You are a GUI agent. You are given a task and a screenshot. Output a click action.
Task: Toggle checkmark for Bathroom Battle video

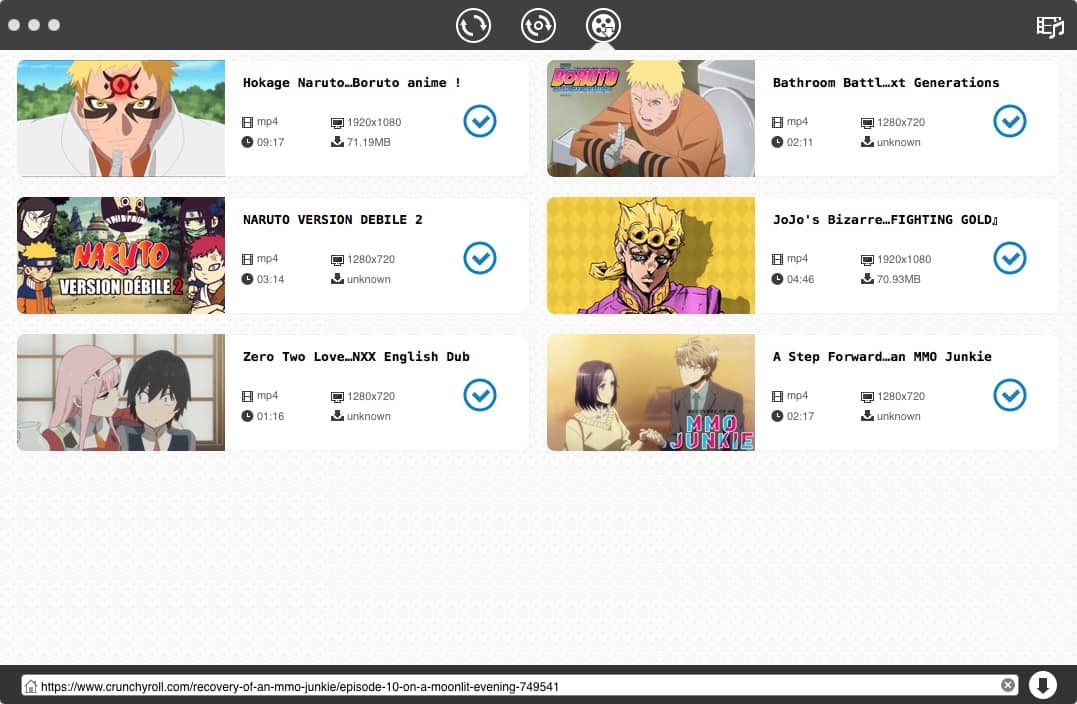[1010, 121]
